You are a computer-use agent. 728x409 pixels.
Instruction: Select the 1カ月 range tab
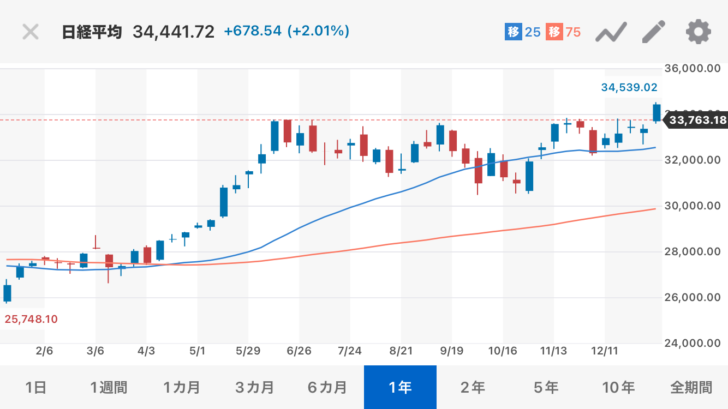181,387
